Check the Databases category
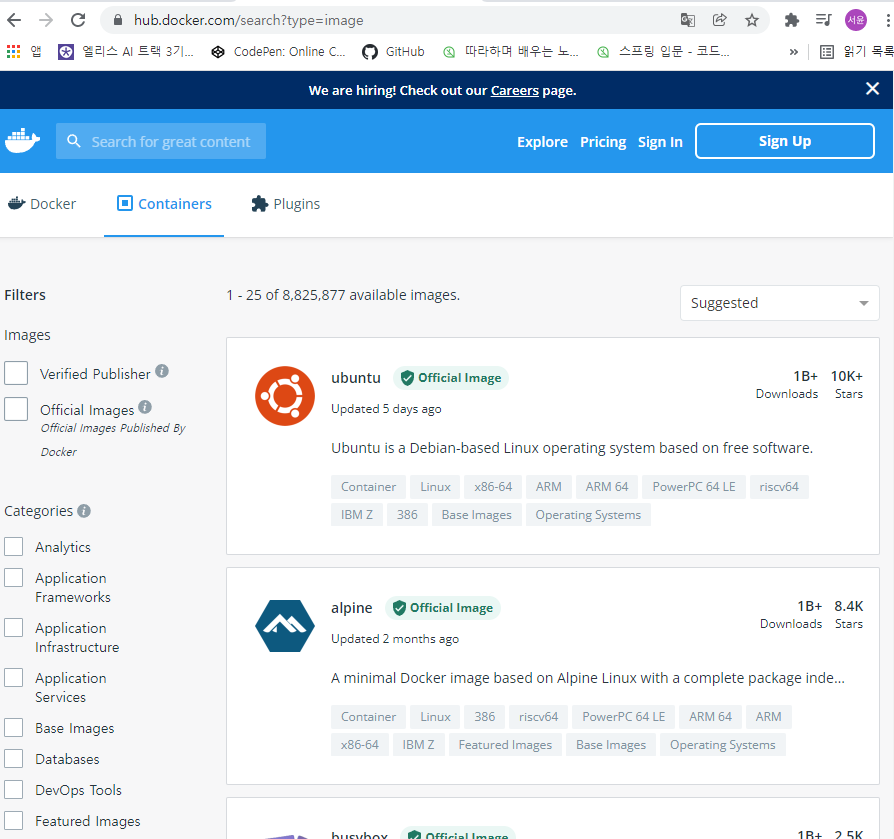Viewport: 894px width, 839px height. [14, 759]
